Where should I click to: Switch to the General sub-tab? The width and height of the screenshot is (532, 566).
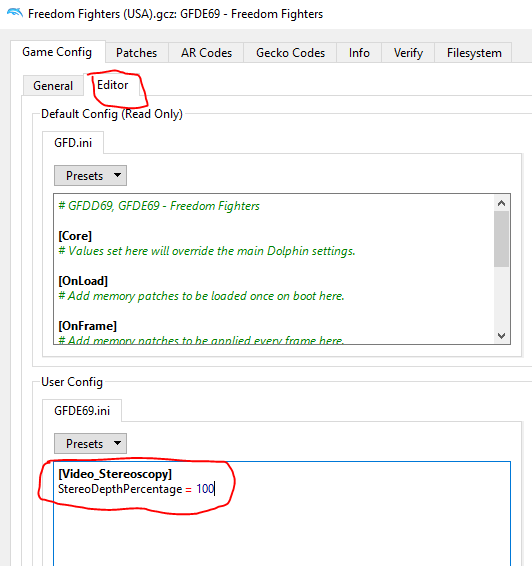53,86
